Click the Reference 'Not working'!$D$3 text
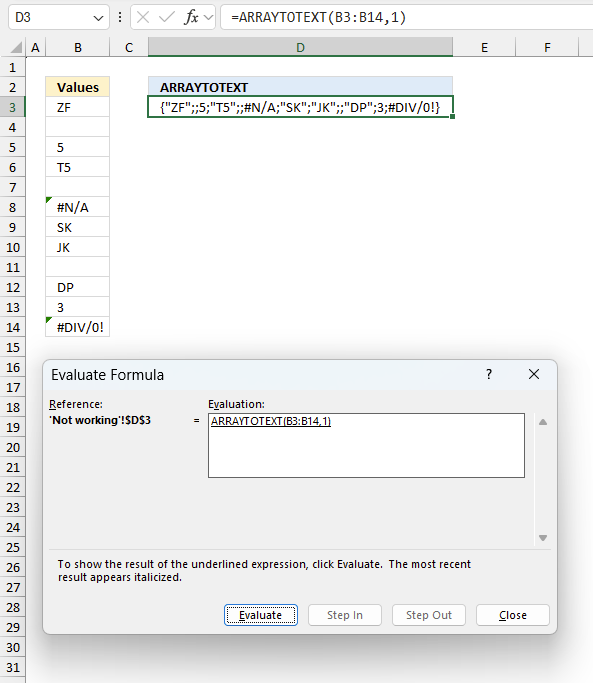 pyautogui.click(x=100, y=420)
